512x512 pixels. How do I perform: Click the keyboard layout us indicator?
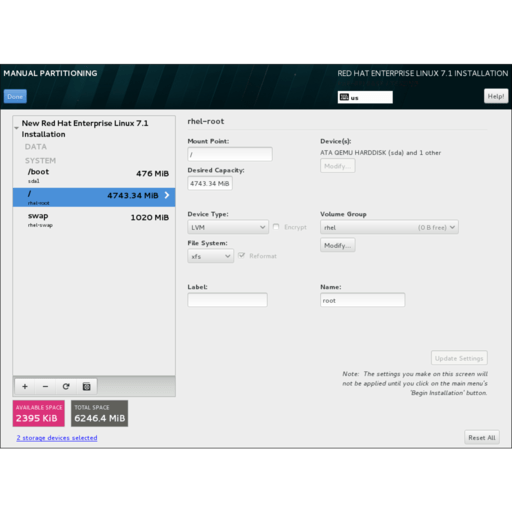click(365, 97)
